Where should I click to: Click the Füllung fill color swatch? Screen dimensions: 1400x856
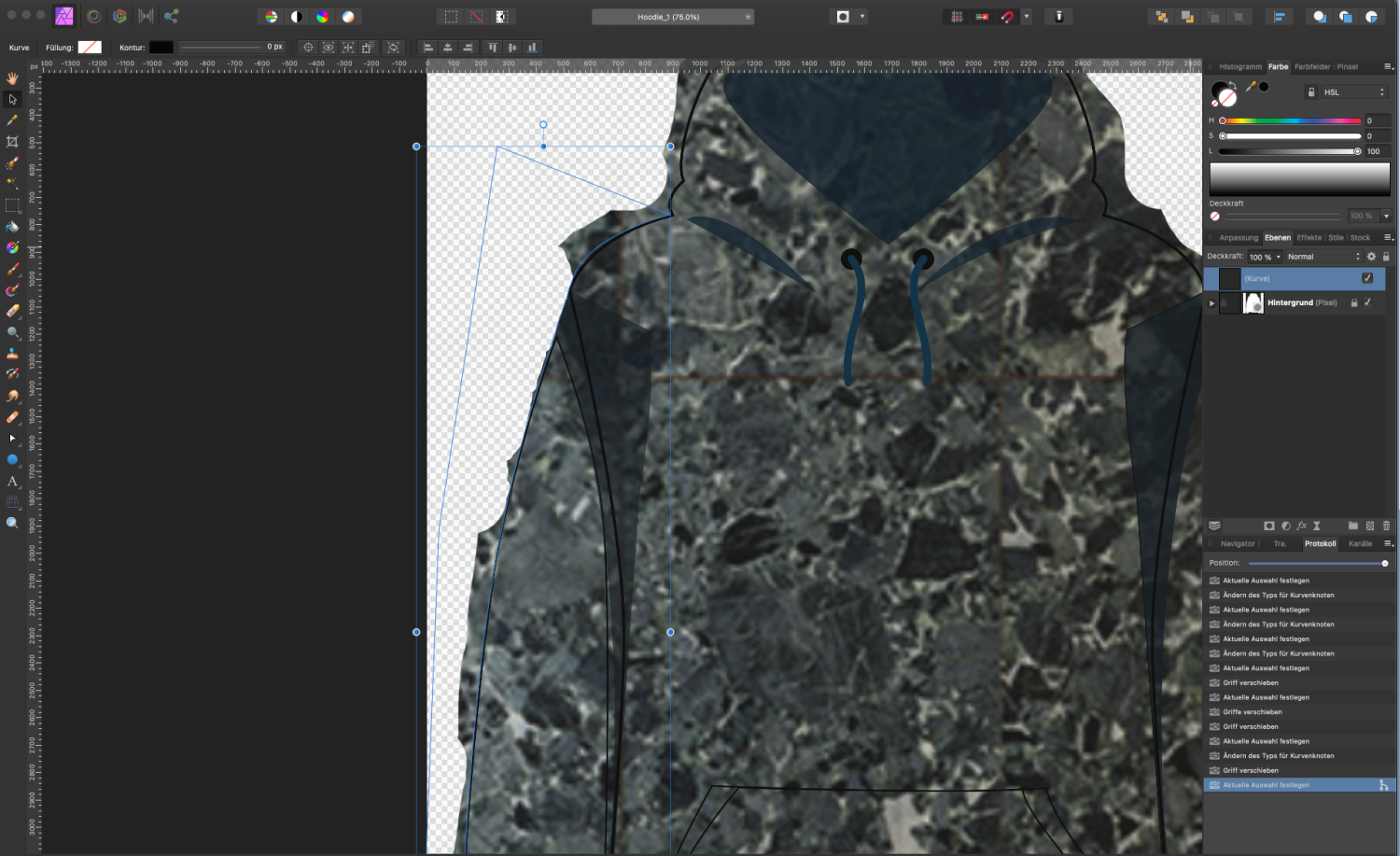coord(90,48)
